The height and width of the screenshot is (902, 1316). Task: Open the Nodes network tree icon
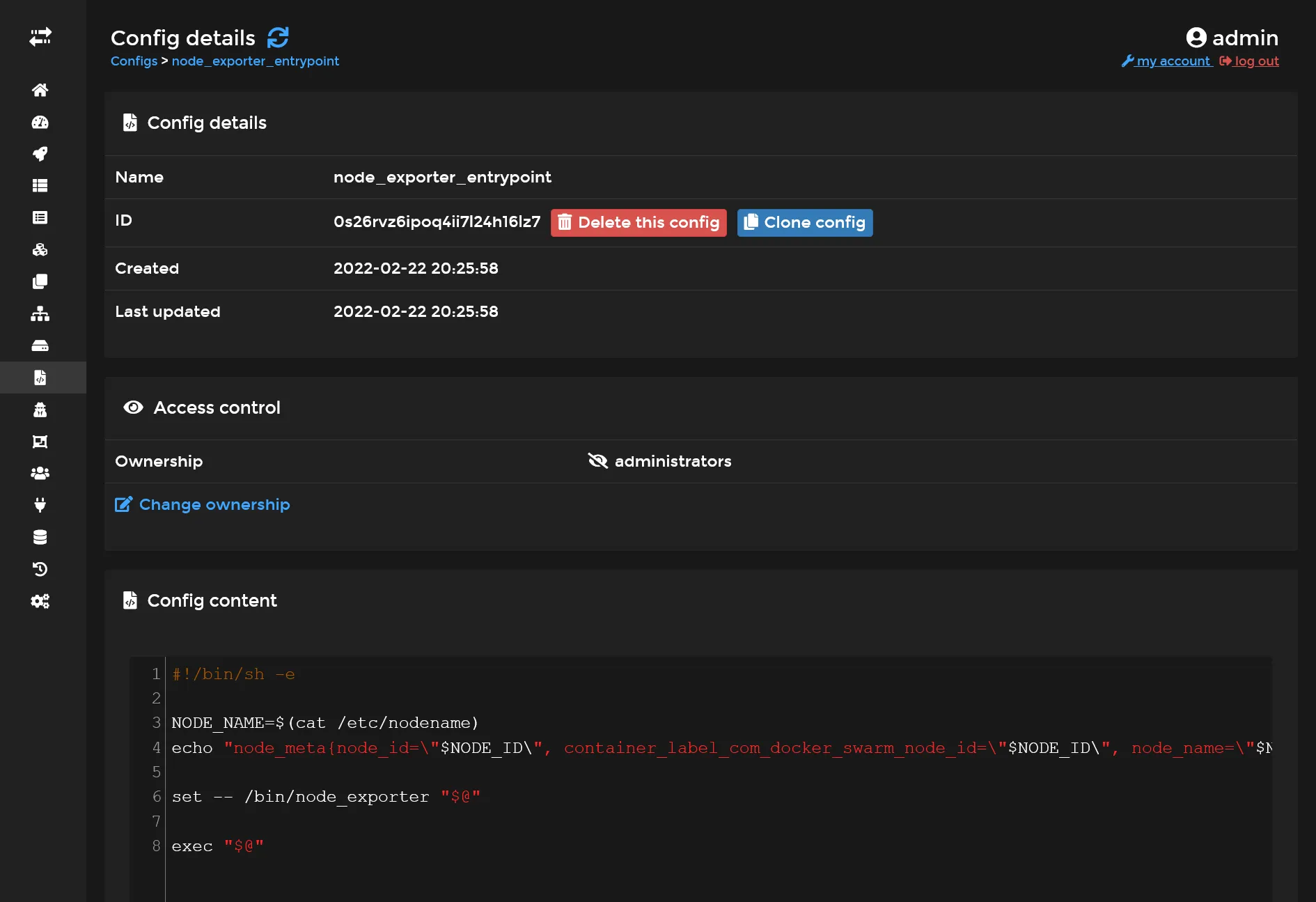[41, 314]
